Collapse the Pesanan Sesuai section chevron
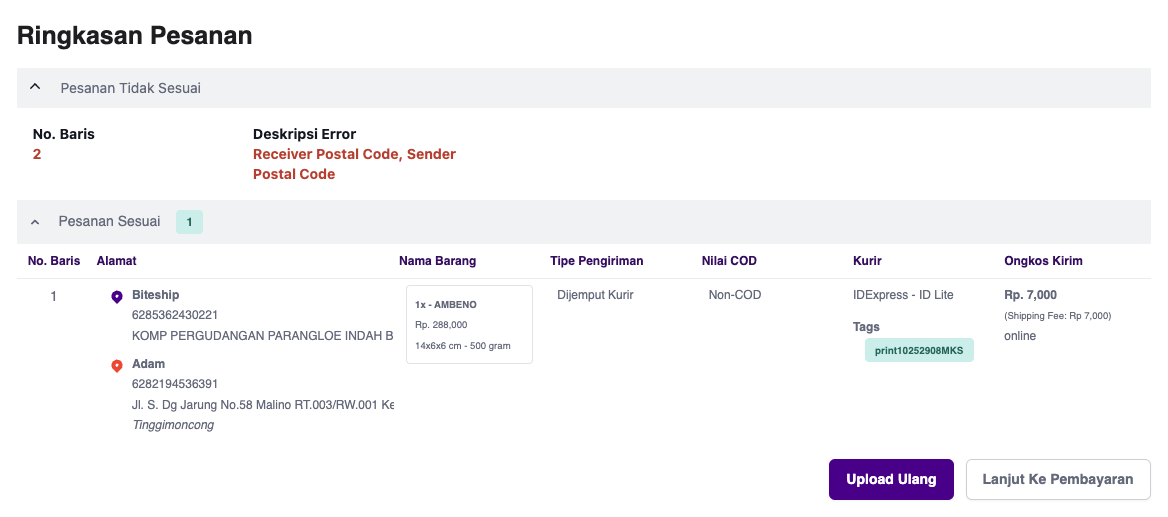This screenshot has width=1168, height=517. pos(34,222)
